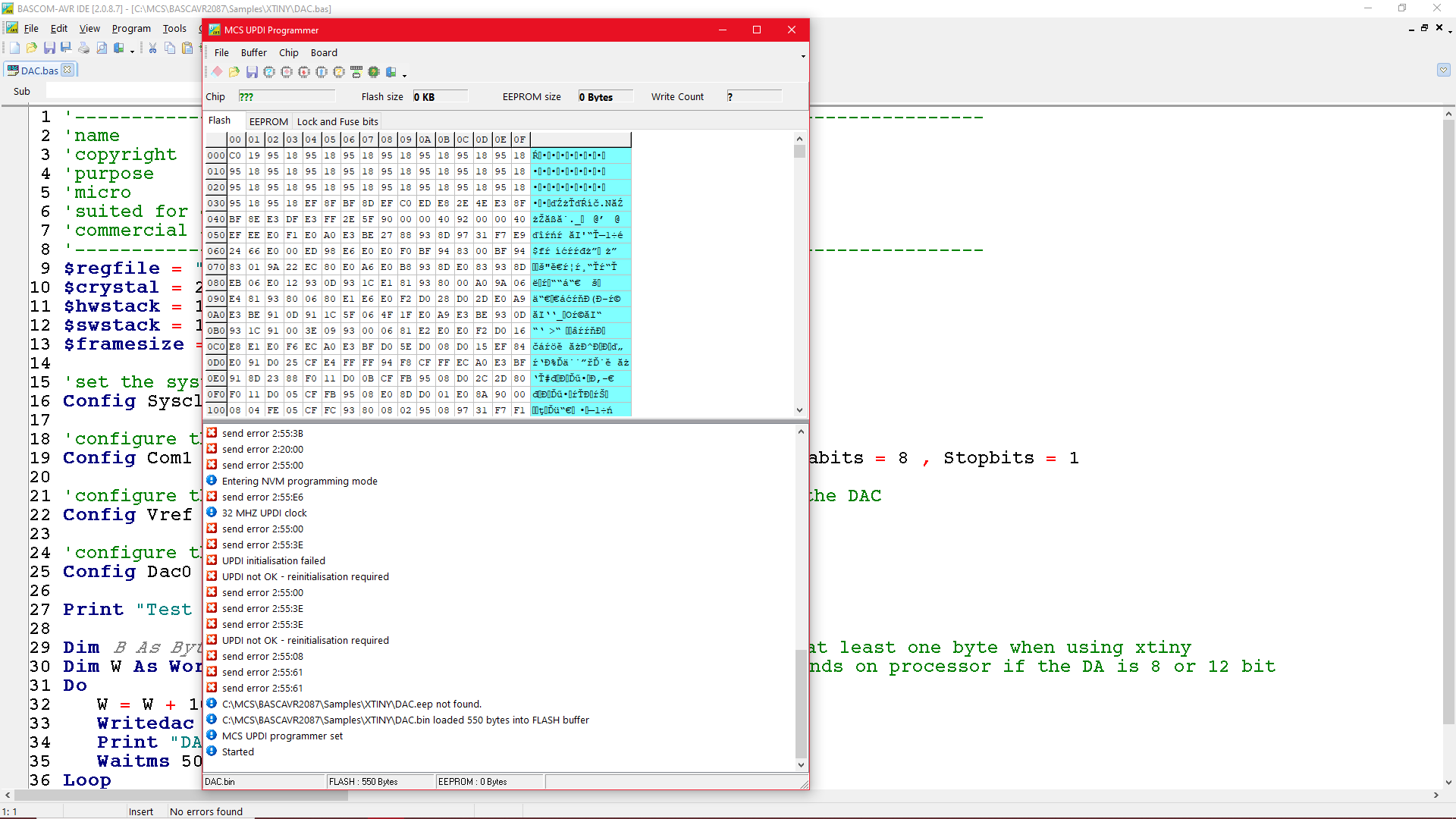Click the Flash size field
This screenshot has height=819, width=1456.
(x=440, y=96)
